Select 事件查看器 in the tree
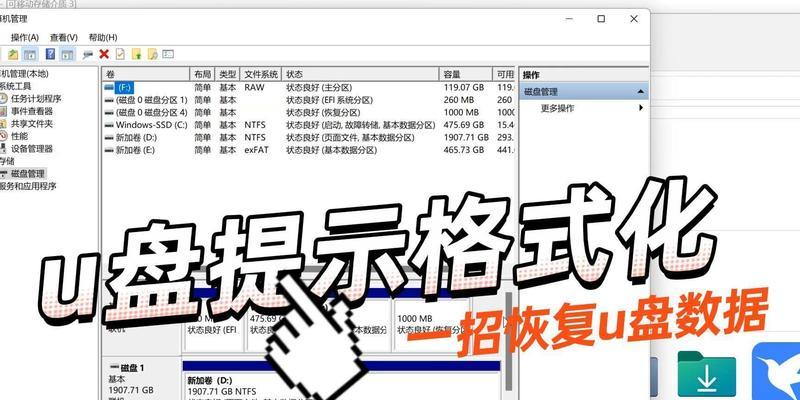 pos(32,111)
